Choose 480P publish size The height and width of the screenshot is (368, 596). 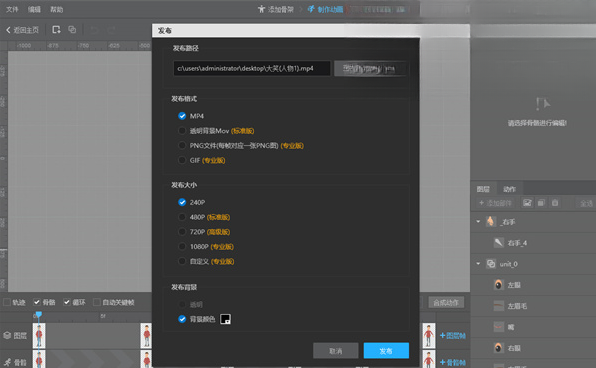(x=182, y=217)
